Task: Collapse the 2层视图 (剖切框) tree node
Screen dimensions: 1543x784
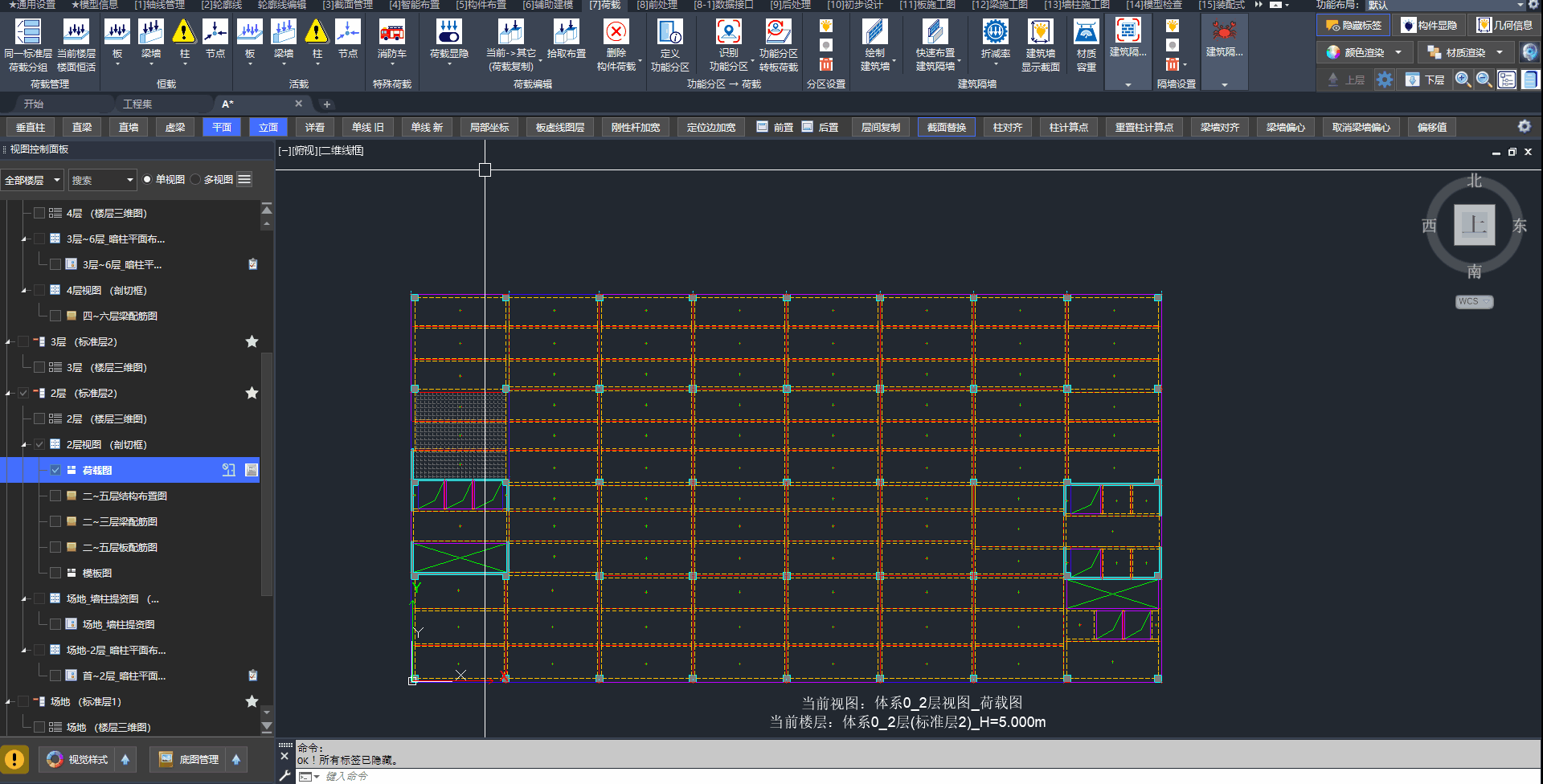Action: [24, 444]
